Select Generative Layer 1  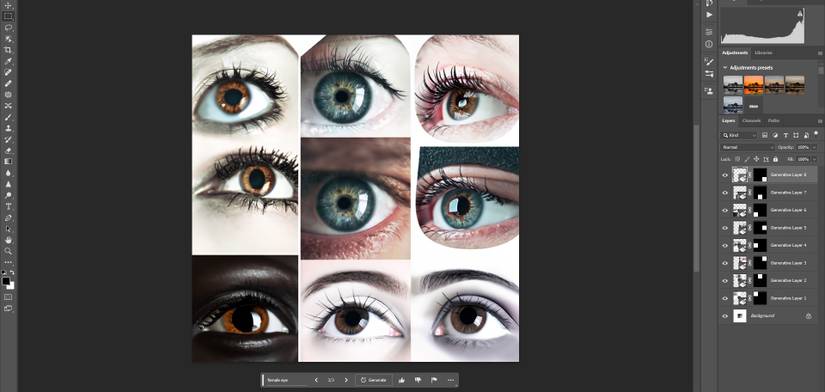tap(769, 298)
